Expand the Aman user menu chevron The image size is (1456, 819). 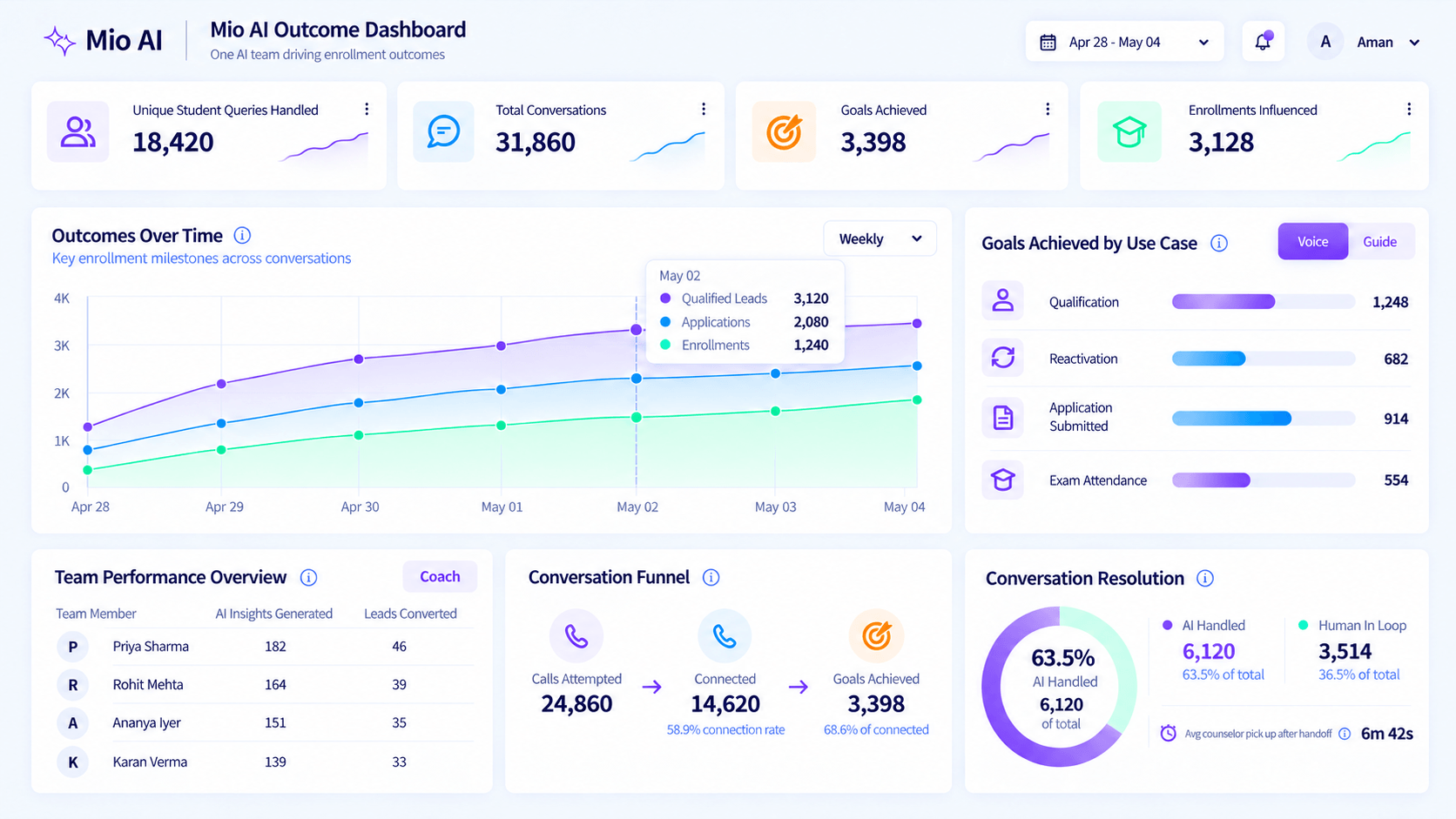(1414, 42)
